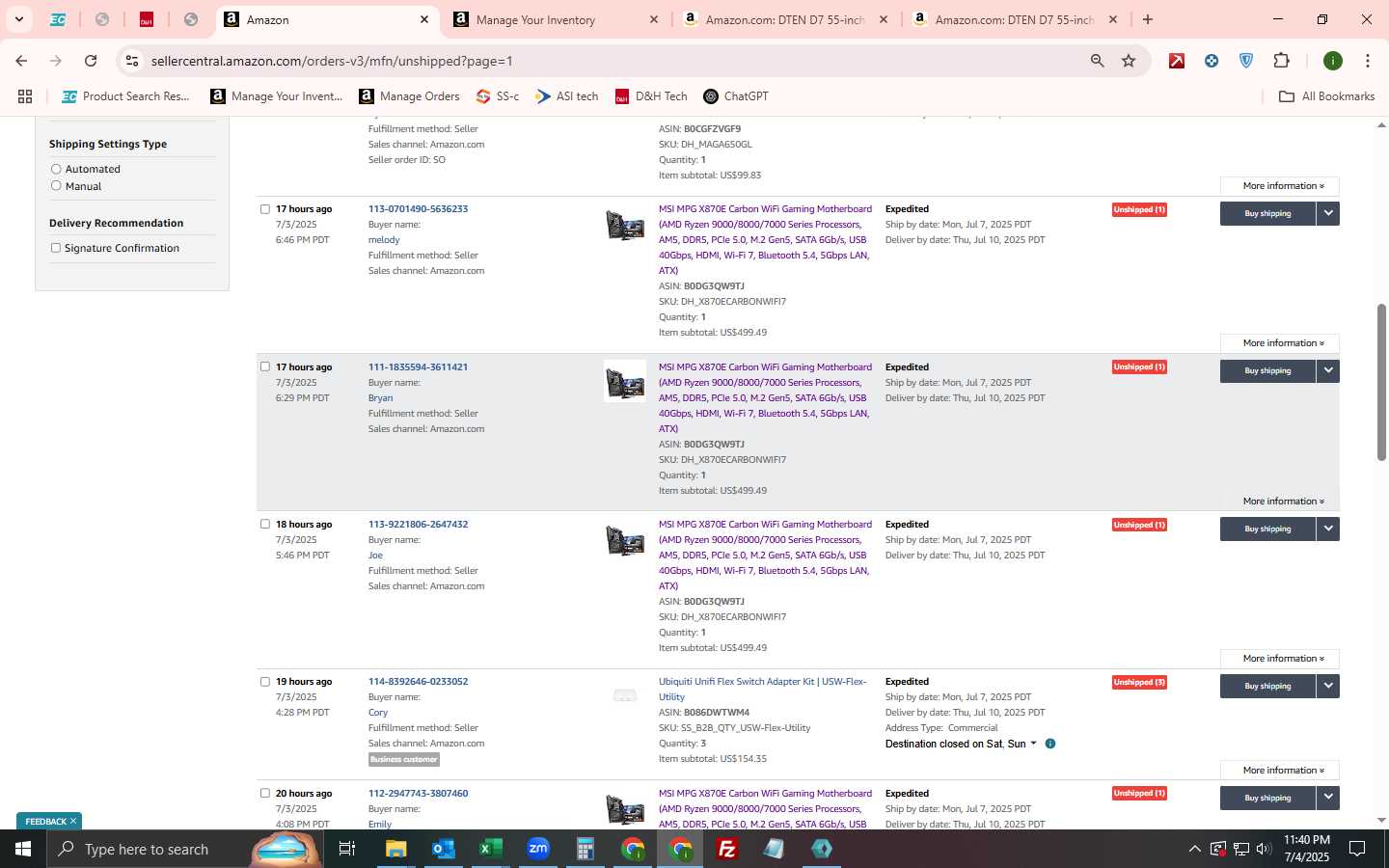Click Buy shipping for melody's order

tap(1267, 213)
